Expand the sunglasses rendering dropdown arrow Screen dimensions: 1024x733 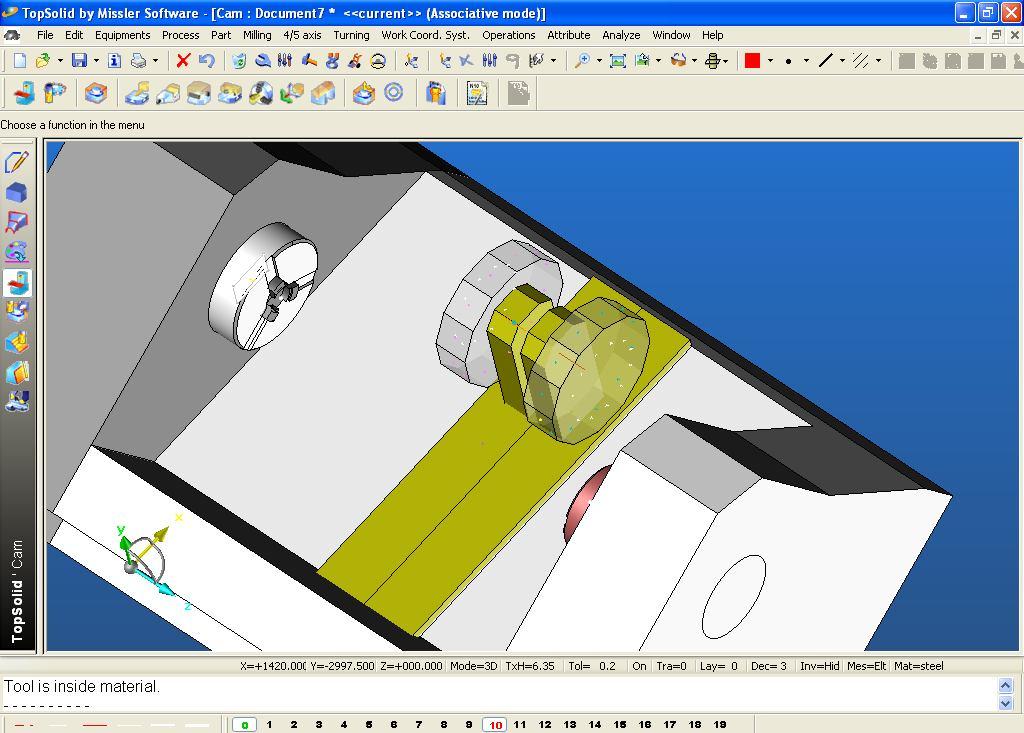[694, 61]
